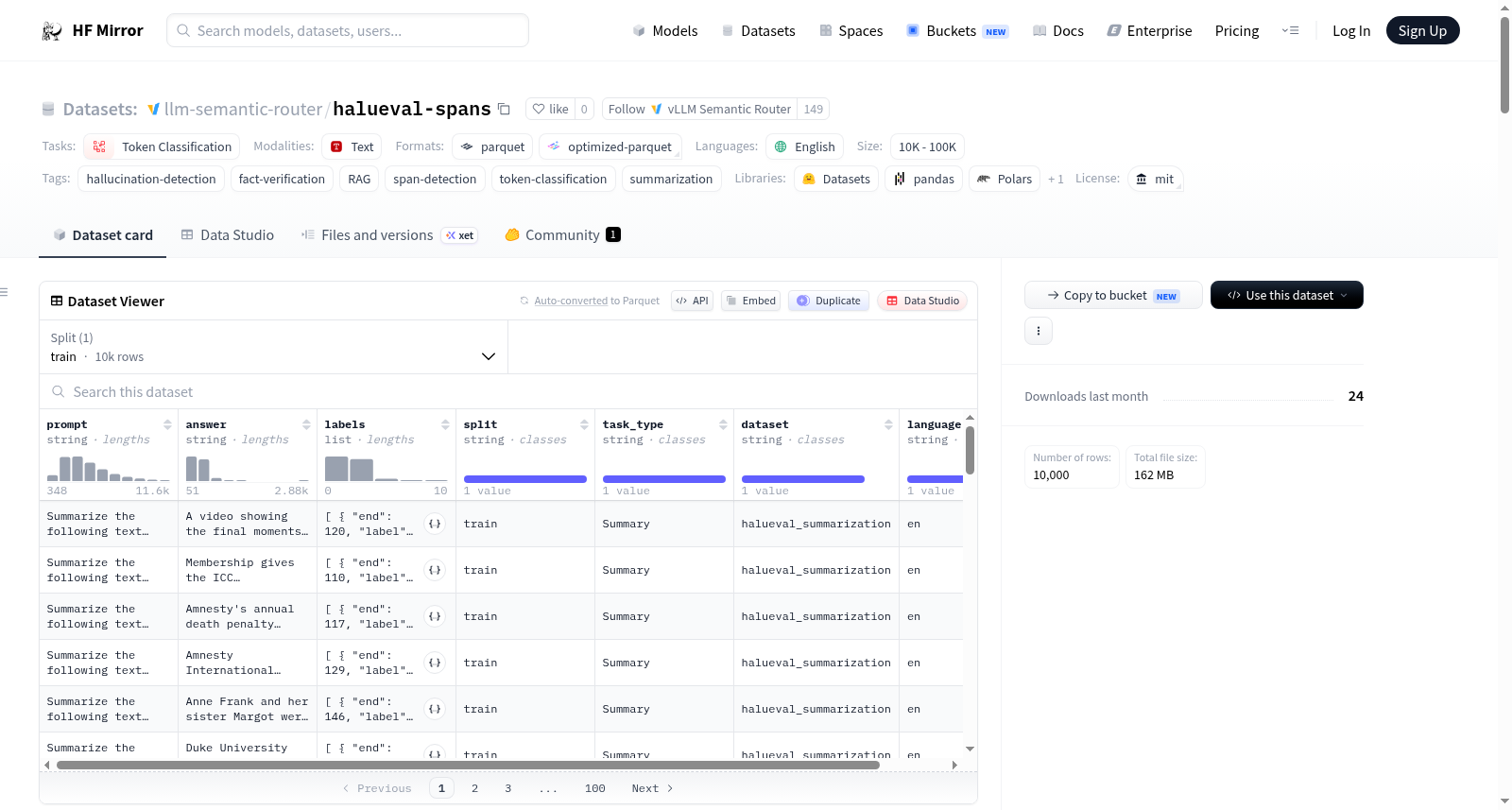Switch to the Dataset card tab
Viewport: 1512px width, 810px height.
[x=103, y=235]
